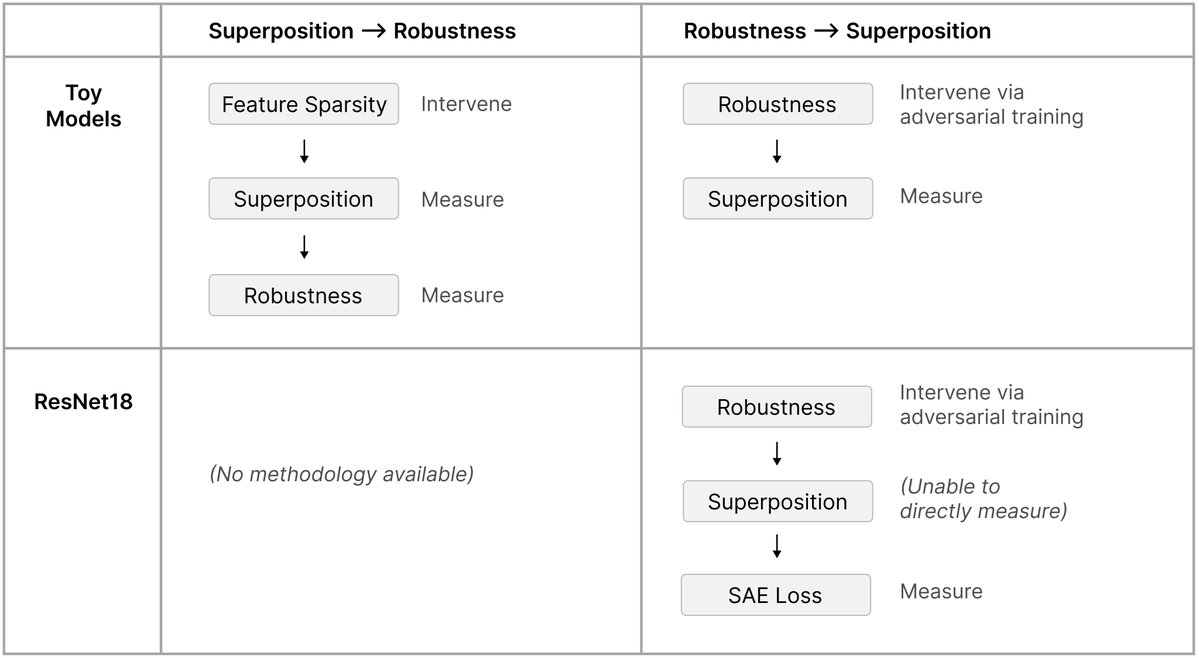
Task: Click 'Intervene via adversarial training' in ResNet18 row
Action: [991, 405]
